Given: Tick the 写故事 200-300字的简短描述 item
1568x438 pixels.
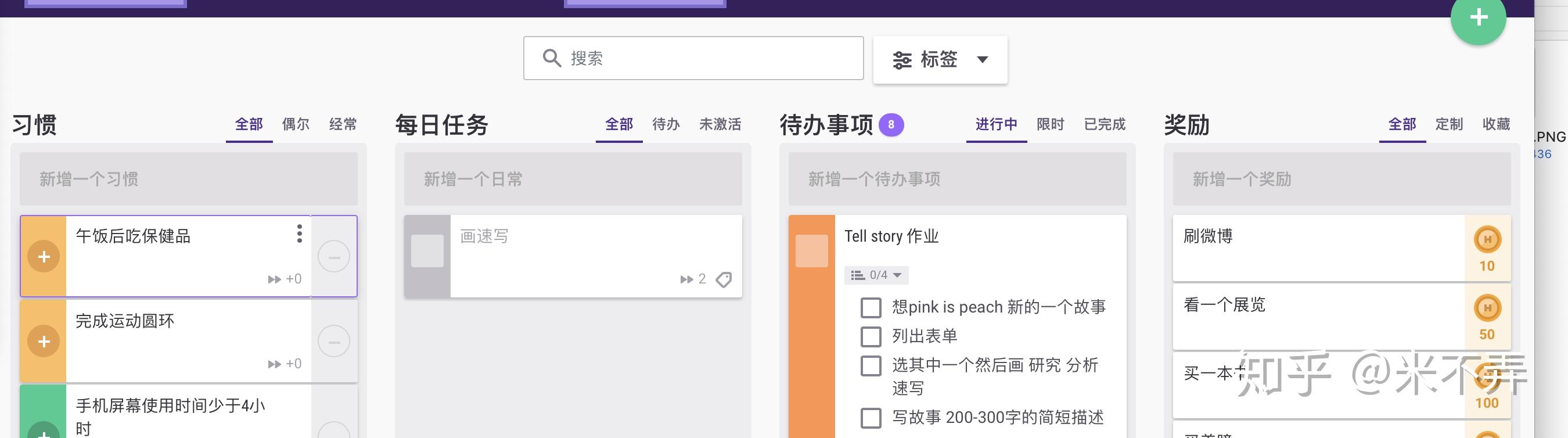Looking at the screenshot, I should click(871, 418).
